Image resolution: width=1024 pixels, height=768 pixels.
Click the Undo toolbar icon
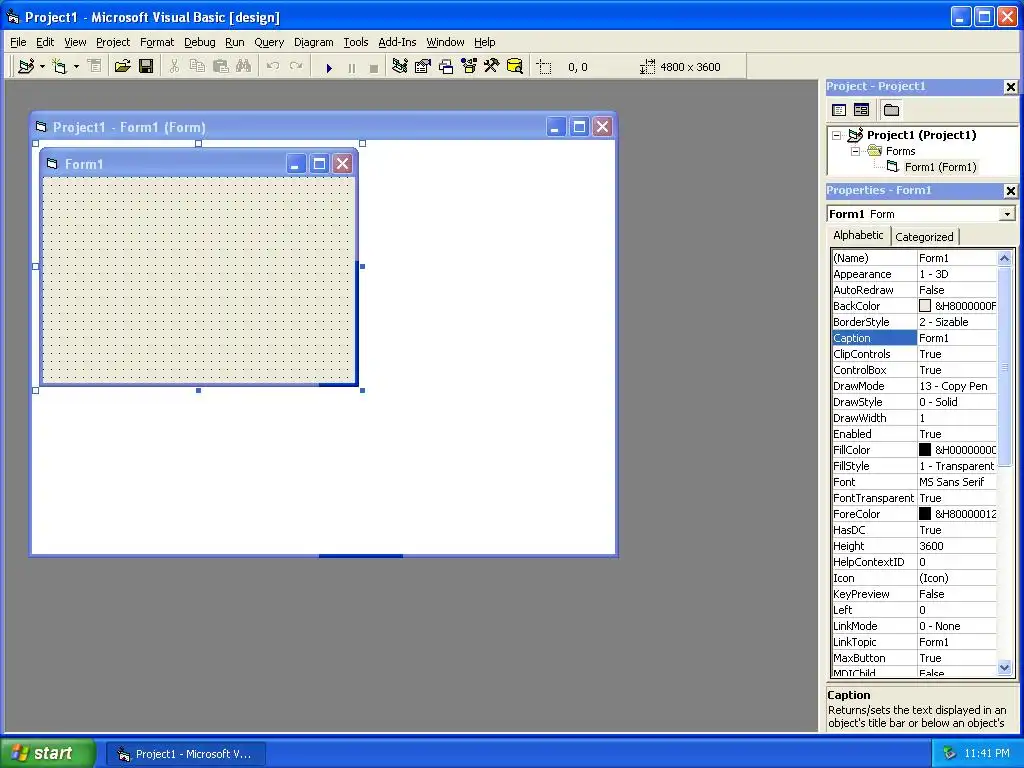[x=273, y=66]
